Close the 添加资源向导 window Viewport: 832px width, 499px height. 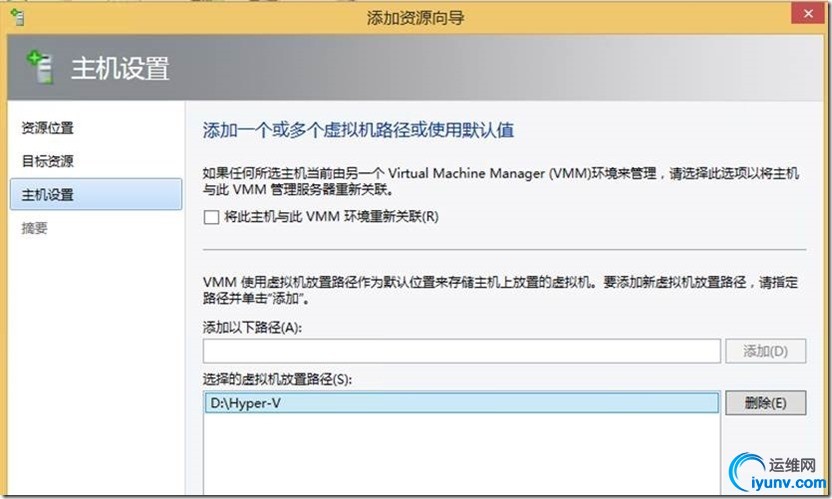(x=808, y=13)
